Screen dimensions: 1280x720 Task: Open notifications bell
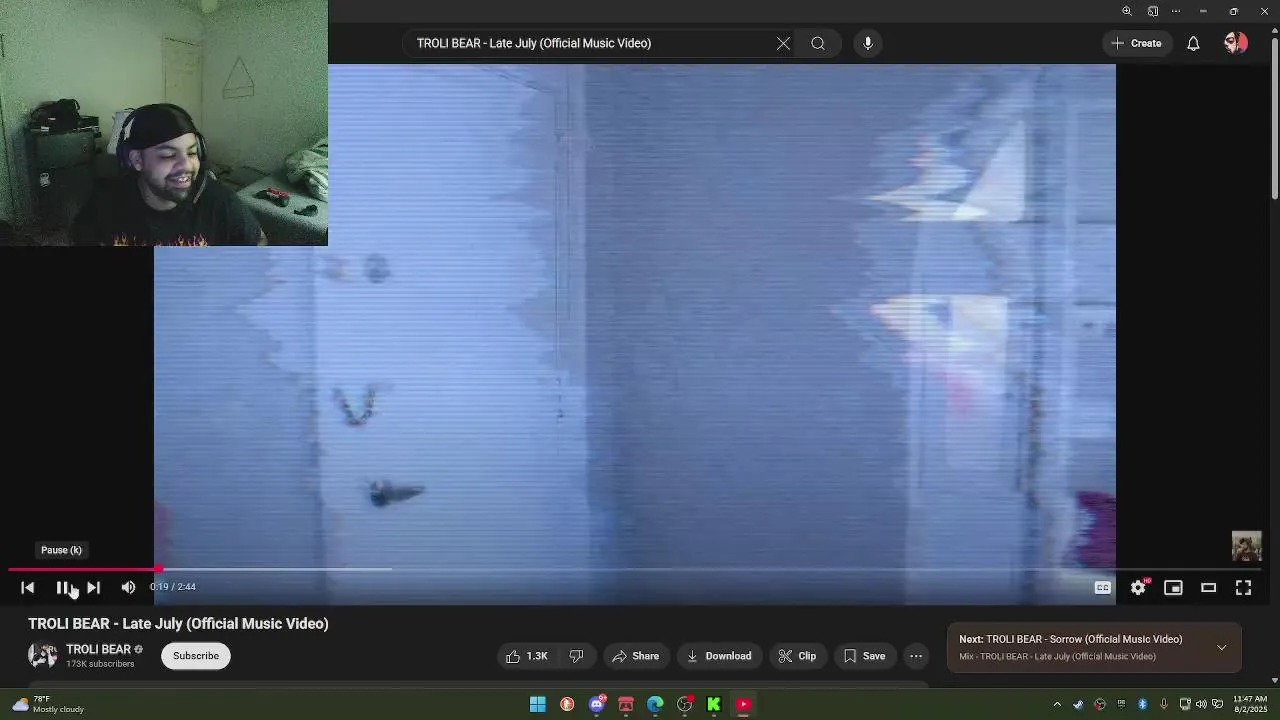(1193, 43)
